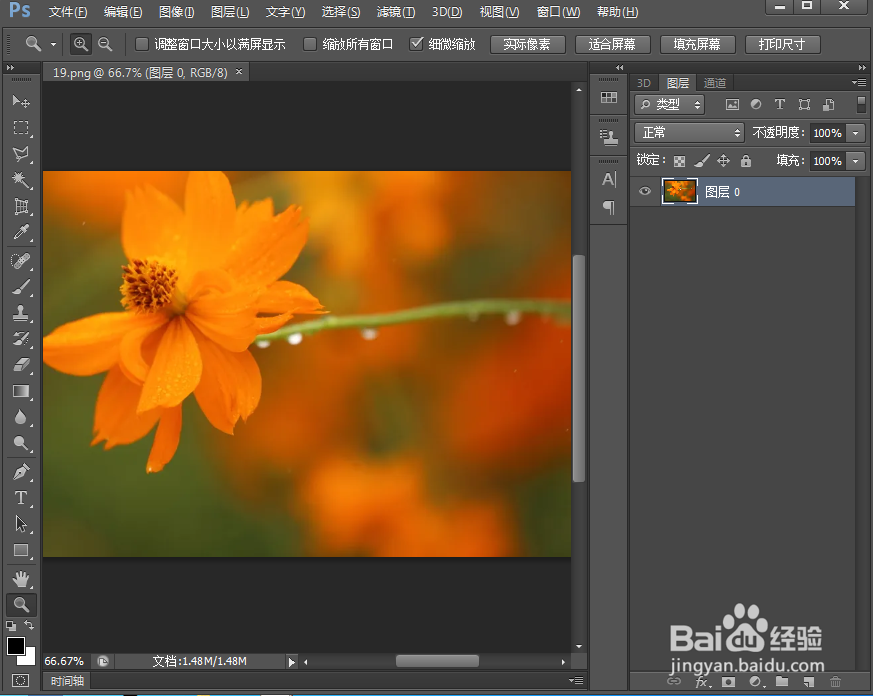Select the Healing Brush tool

21,261
